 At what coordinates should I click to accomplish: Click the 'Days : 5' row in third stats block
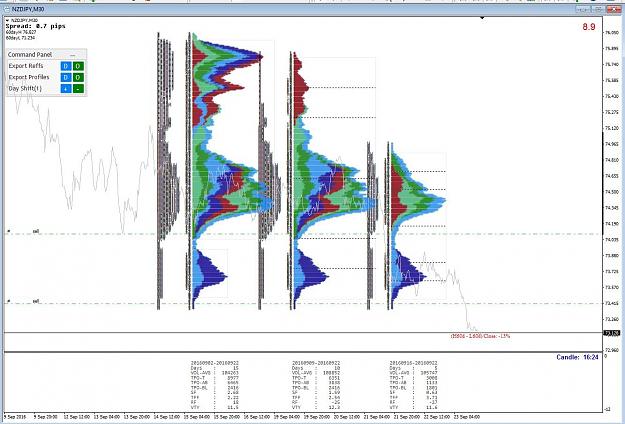(x=413, y=368)
